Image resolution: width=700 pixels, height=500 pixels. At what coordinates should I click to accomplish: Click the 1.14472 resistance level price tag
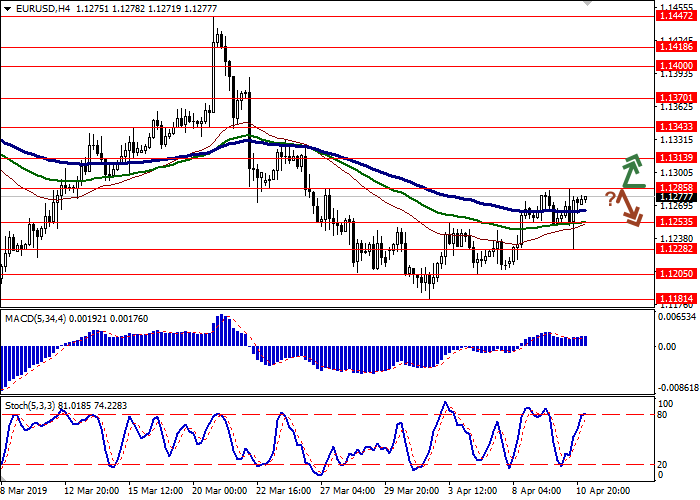tap(675, 16)
